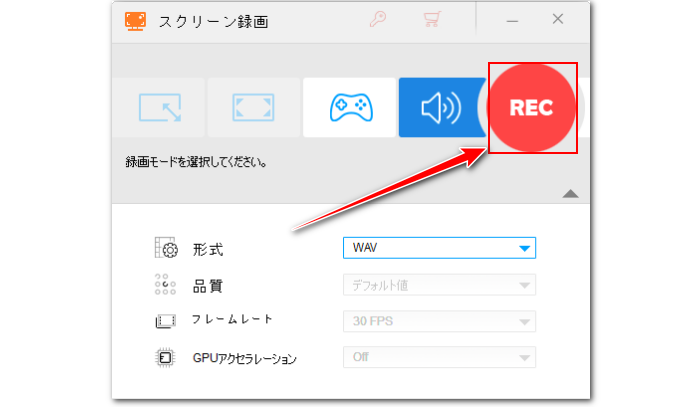Select custom region recording mode icon

160,108
